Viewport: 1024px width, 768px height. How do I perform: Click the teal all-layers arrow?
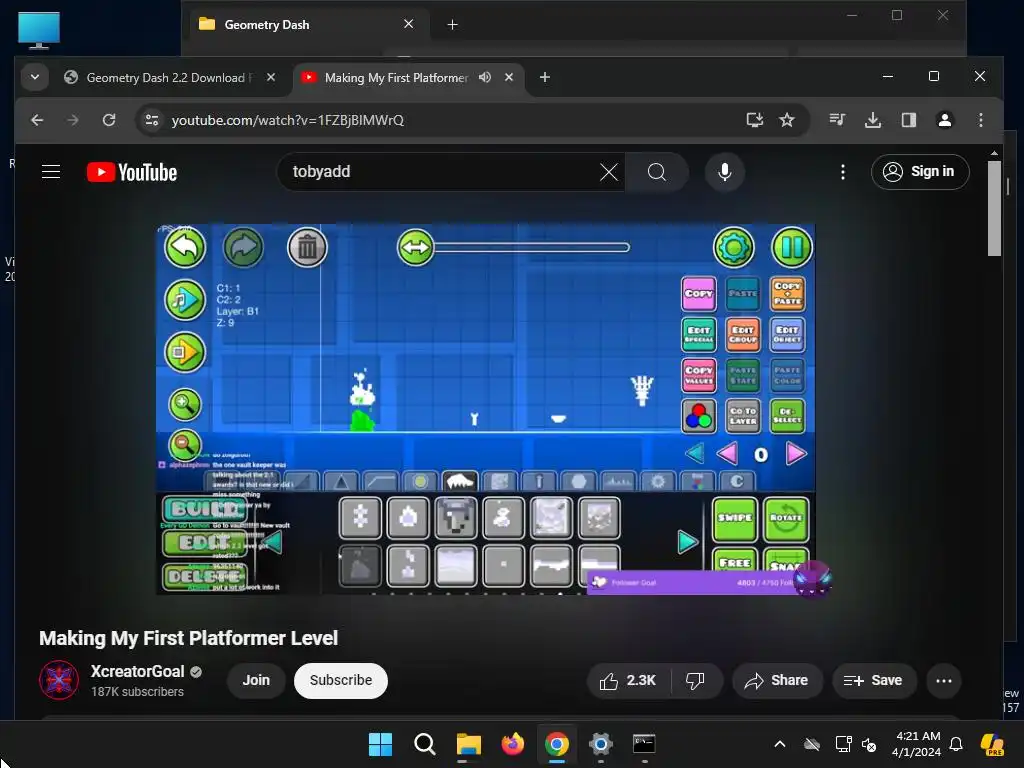click(x=695, y=453)
